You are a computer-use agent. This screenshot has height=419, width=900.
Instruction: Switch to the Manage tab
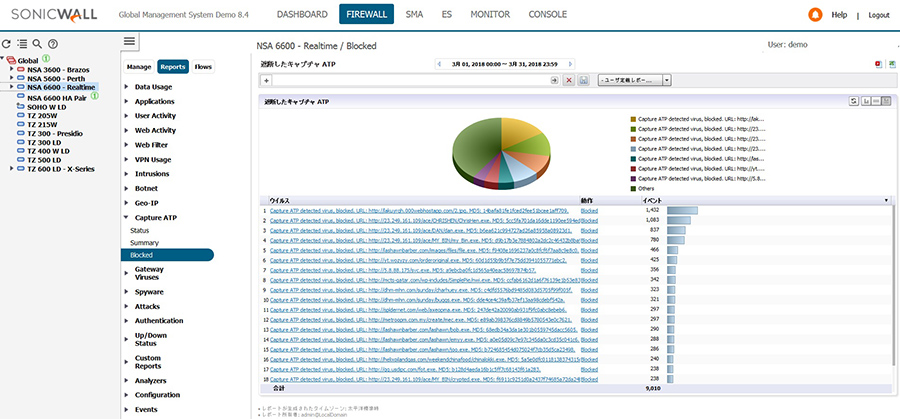click(139, 67)
